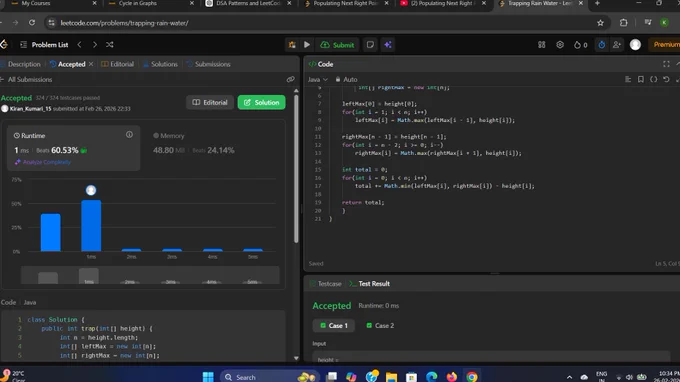
Task: Go back to All Submissions
Action: pyautogui.click(x=26, y=79)
